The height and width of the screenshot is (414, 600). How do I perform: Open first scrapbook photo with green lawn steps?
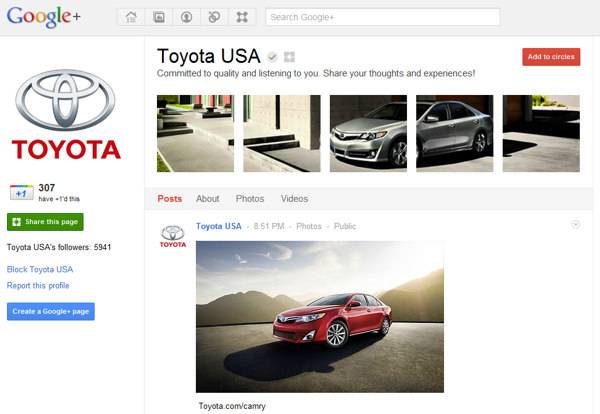pos(196,134)
